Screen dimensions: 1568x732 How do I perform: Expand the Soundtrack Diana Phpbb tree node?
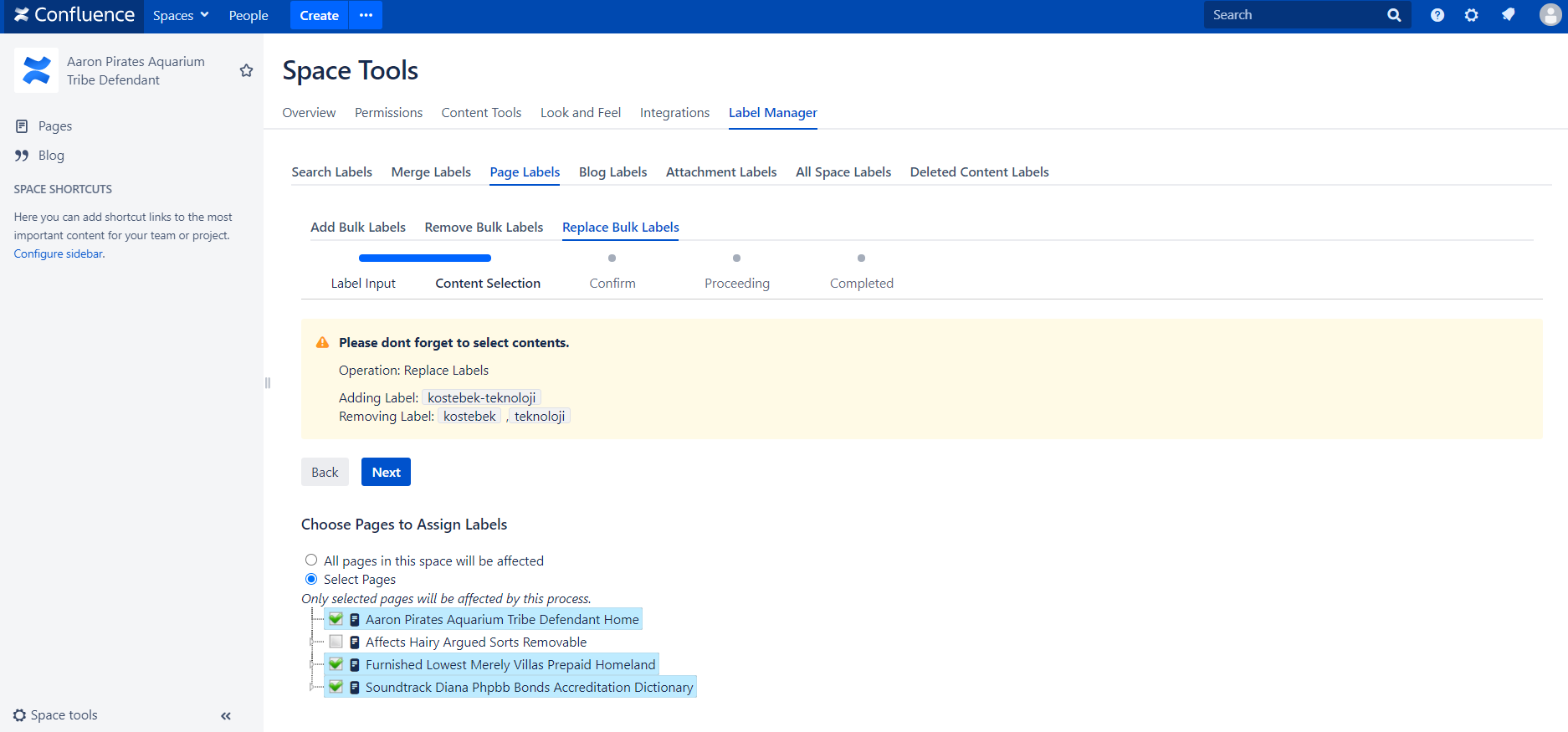312,688
